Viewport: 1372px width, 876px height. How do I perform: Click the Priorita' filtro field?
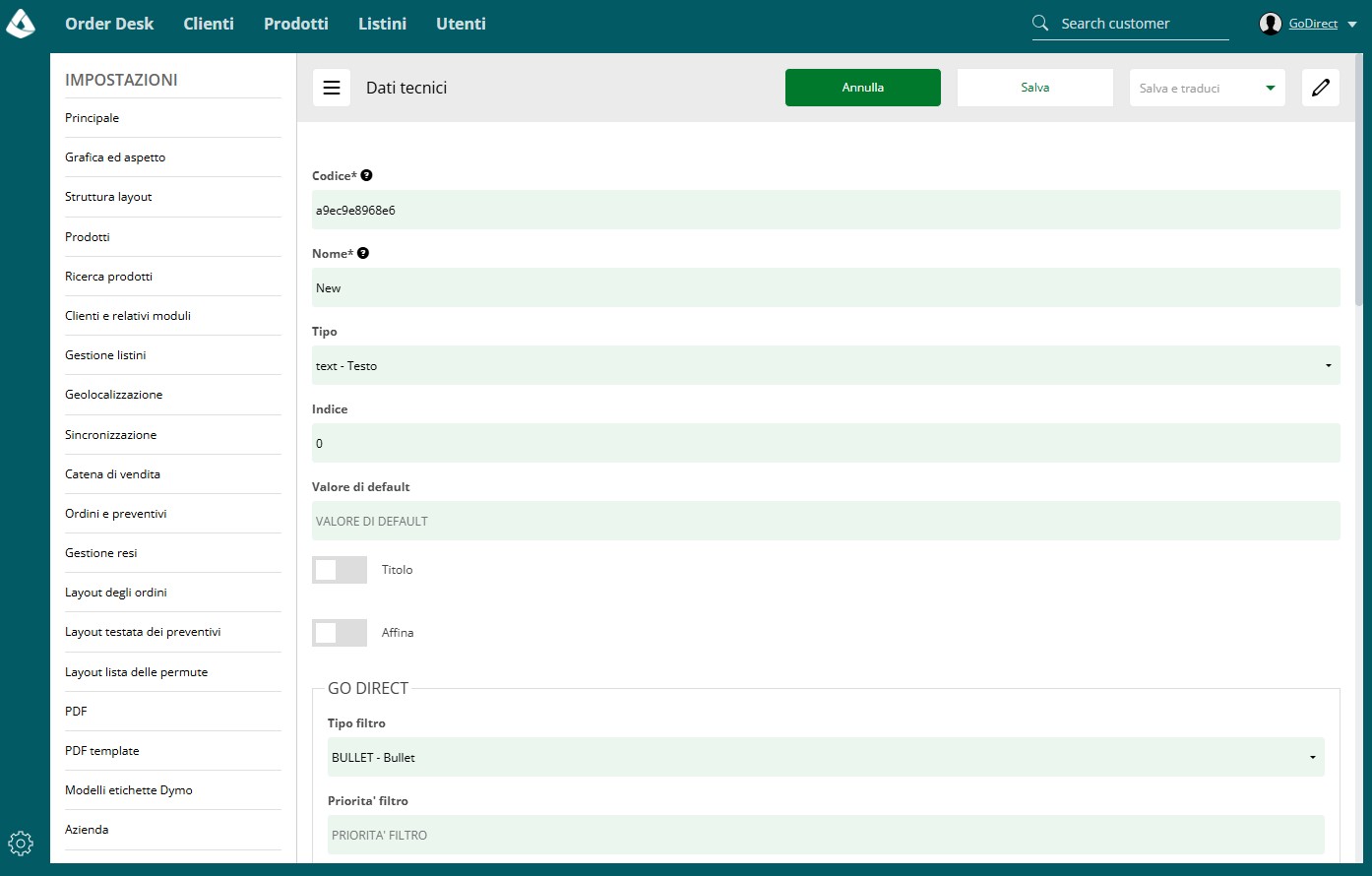pyautogui.click(x=826, y=835)
